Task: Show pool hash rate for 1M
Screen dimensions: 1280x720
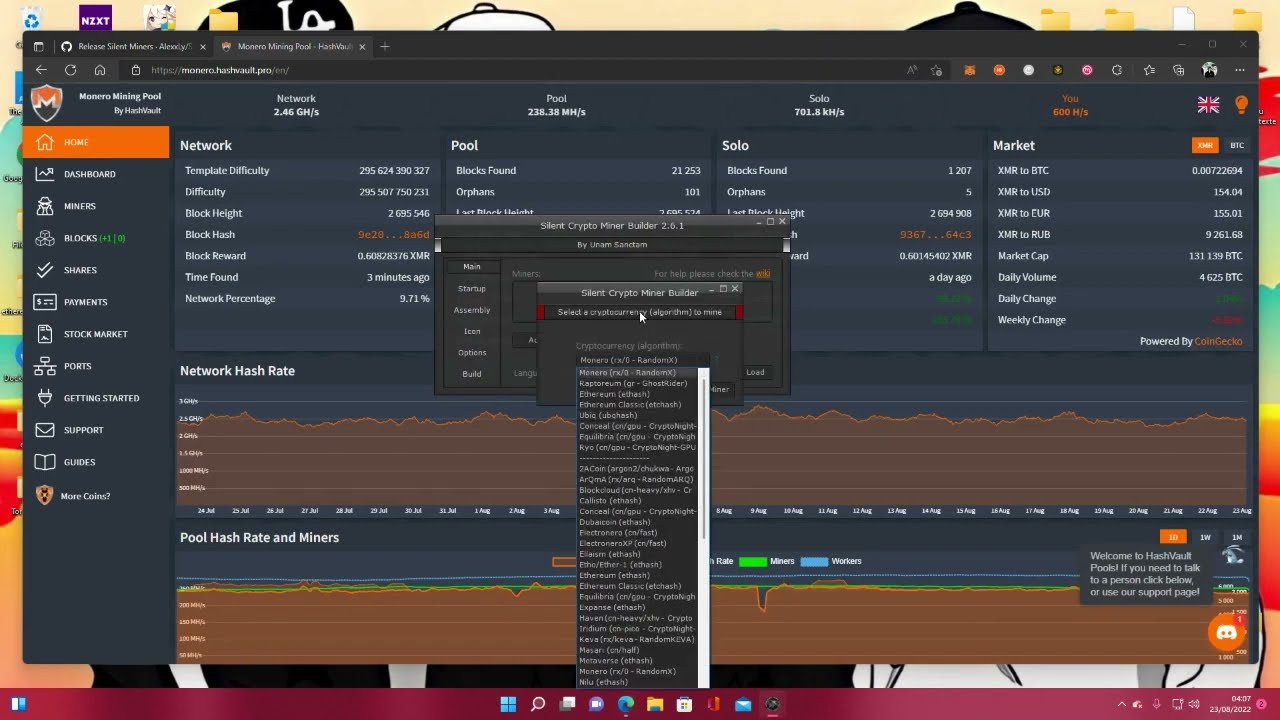Action: (1237, 537)
